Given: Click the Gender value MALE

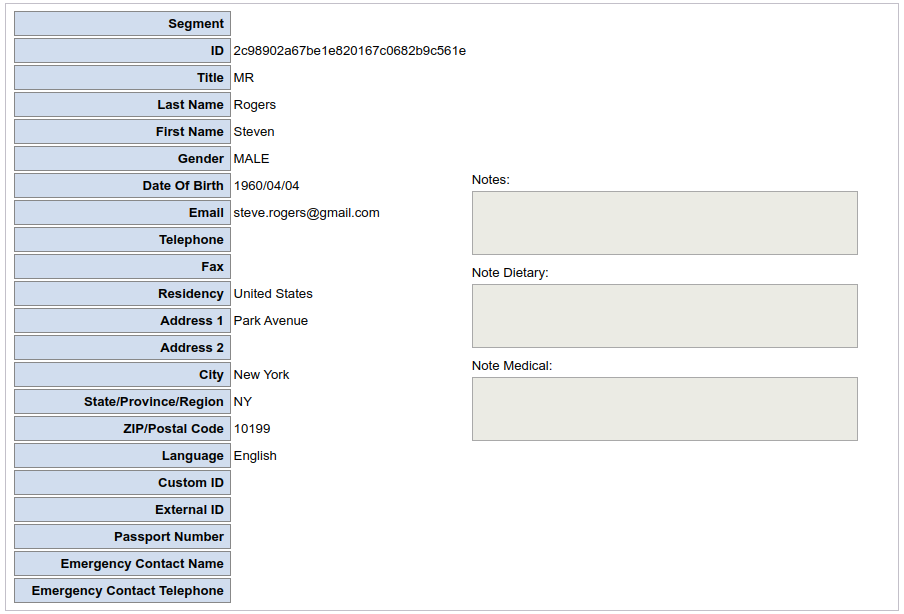Looking at the screenshot, I should pyautogui.click(x=251, y=159).
